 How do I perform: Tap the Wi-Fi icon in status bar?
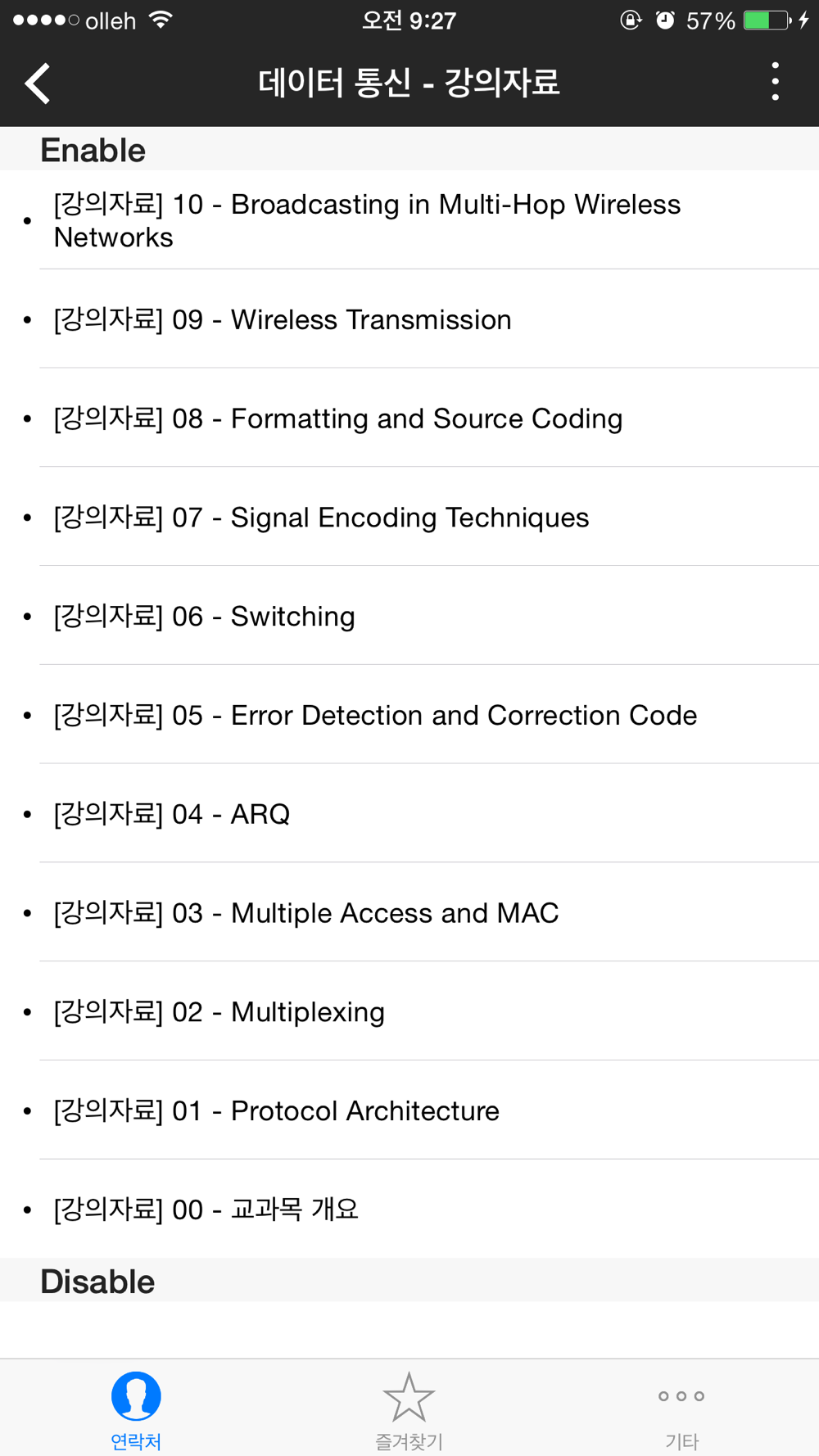161,20
